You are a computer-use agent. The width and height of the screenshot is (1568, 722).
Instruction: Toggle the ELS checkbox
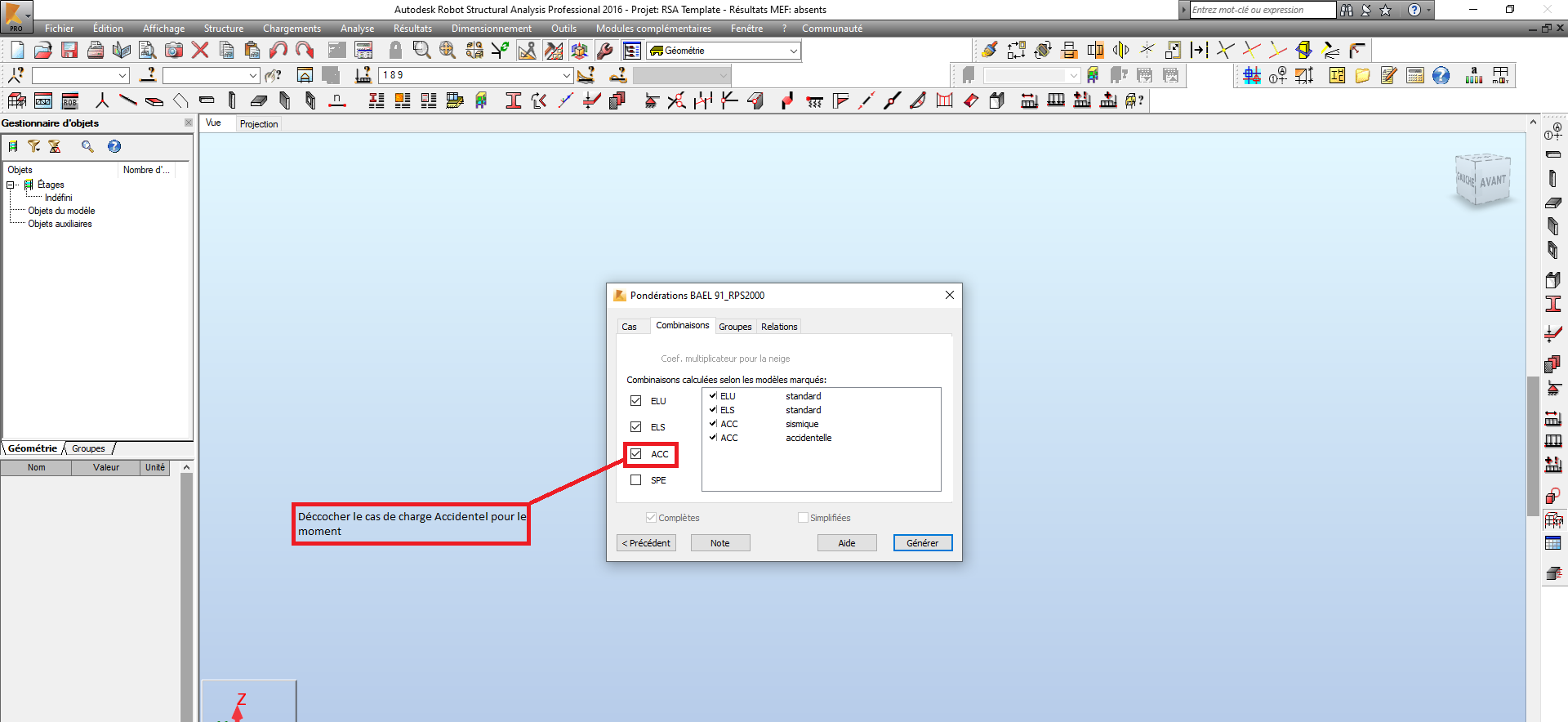click(636, 427)
